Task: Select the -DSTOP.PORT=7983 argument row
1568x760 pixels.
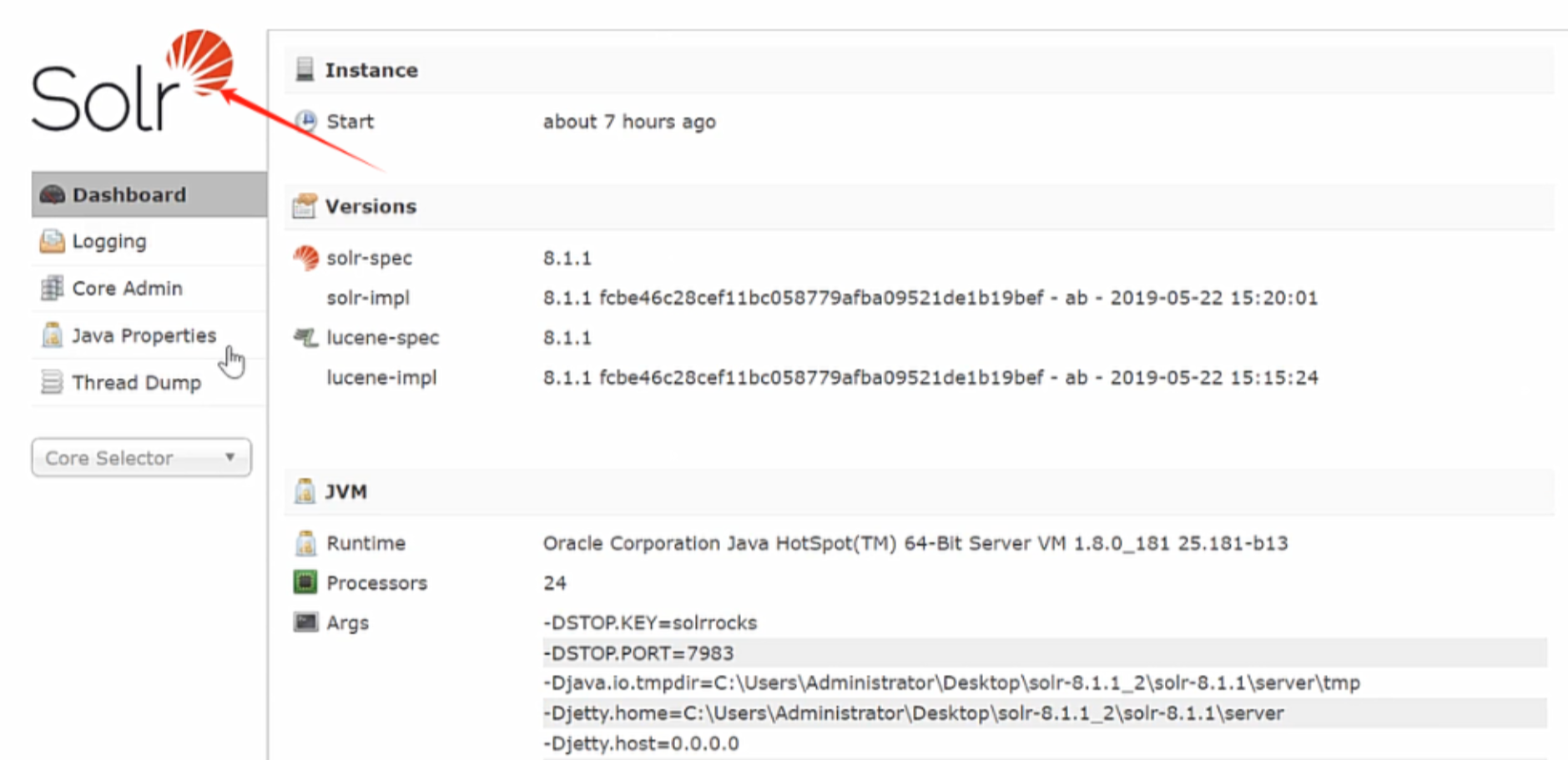Action: click(x=638, y=653)
